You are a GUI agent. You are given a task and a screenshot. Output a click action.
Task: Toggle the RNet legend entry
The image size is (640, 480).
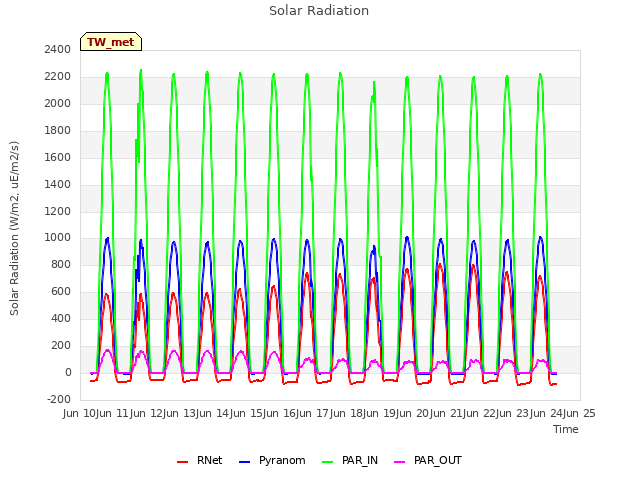click(200, 460)
